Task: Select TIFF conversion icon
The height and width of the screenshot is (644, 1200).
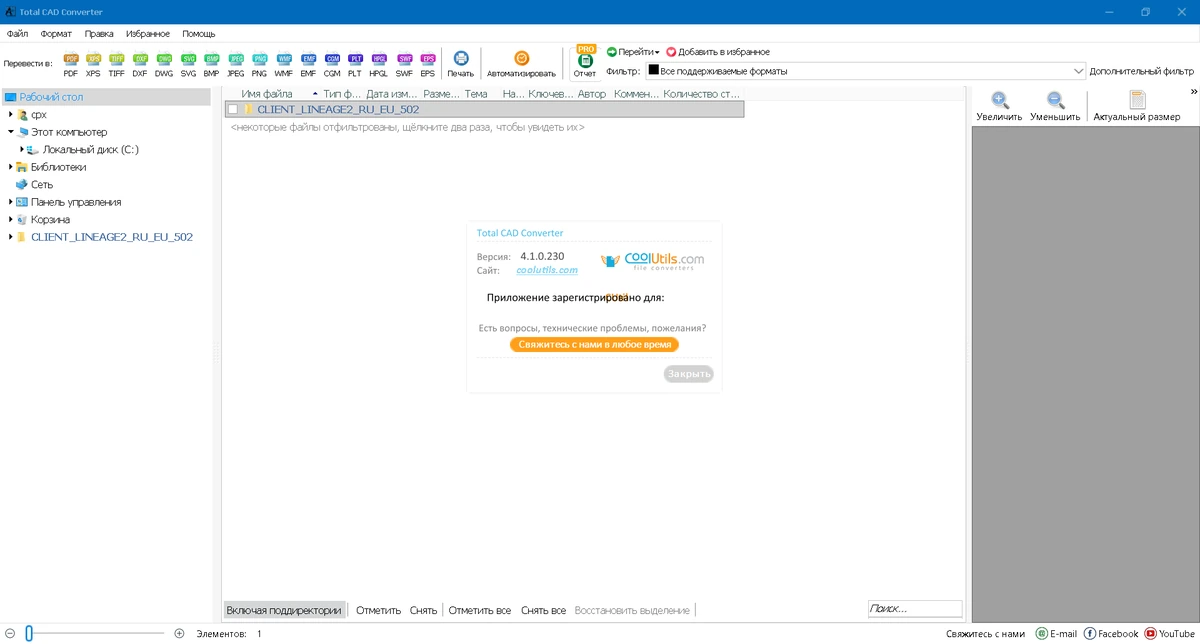Action: 117,64
